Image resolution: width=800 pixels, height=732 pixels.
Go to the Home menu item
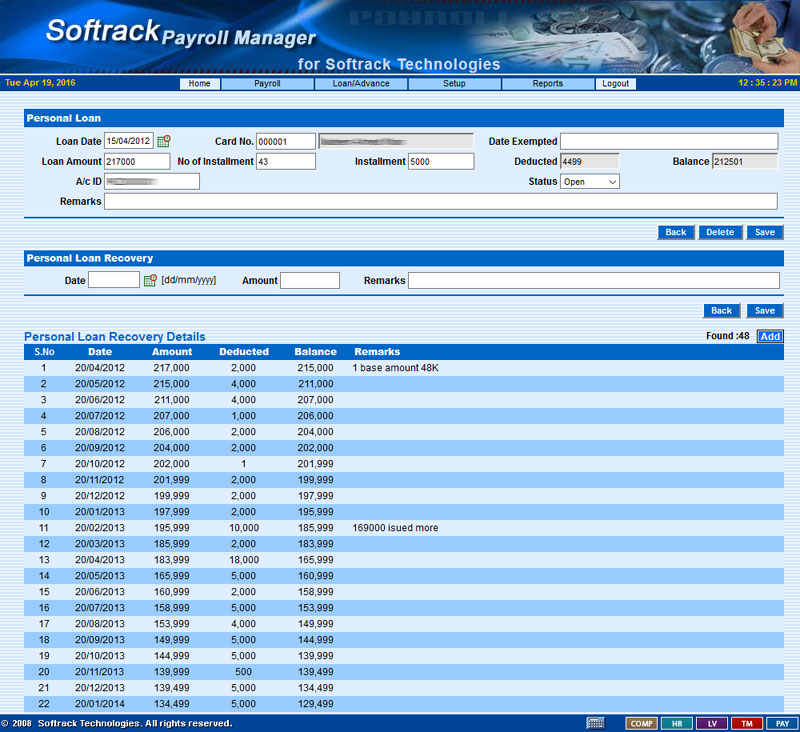tap(200, 84)
